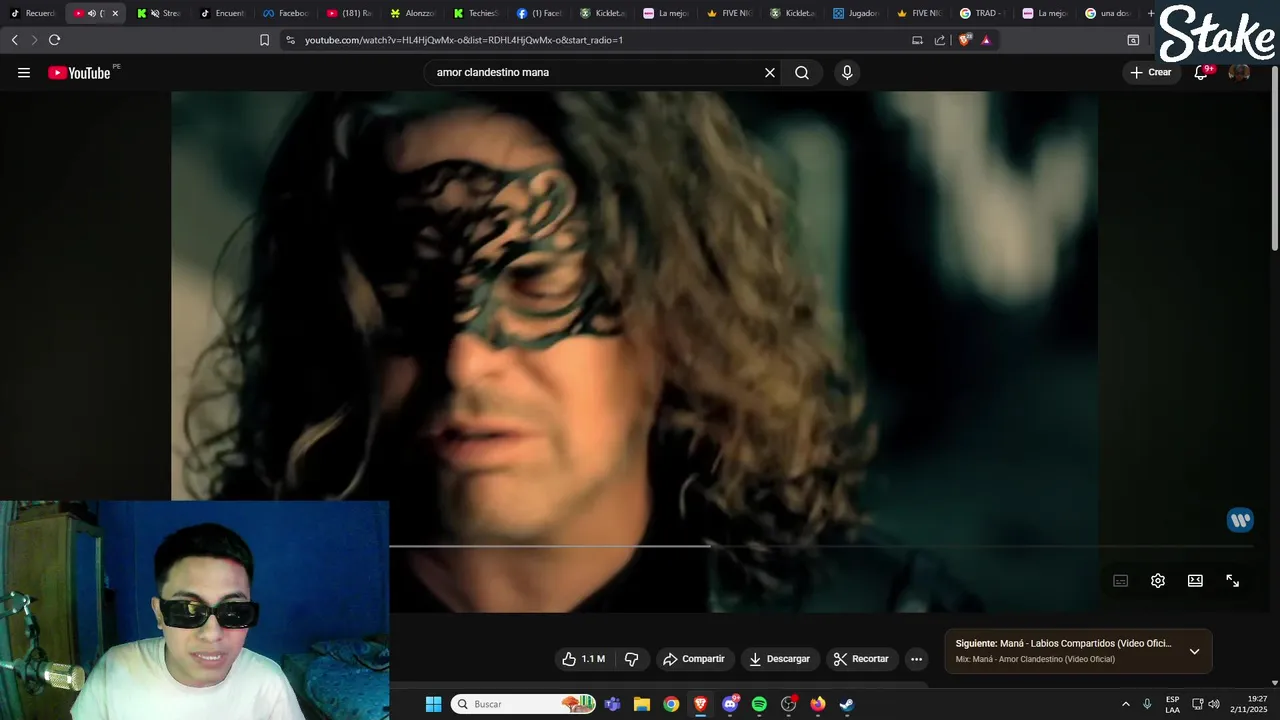Clear the search box with the X
Viewport: 1280px width, 720px height.
point(770,72)
